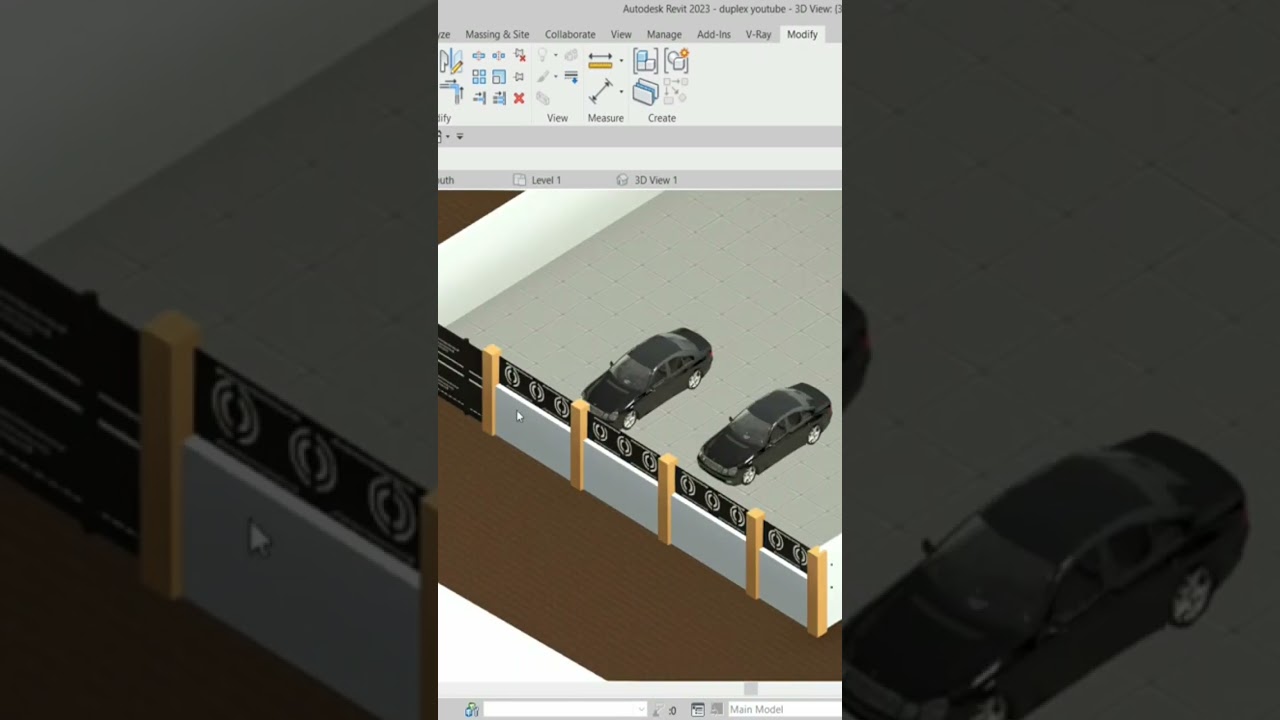Image resolution: width=1280 pixels, height=720 pixels.
Task: Expand the Dimension tool dropdown arrow
Action: pos(621,91)
